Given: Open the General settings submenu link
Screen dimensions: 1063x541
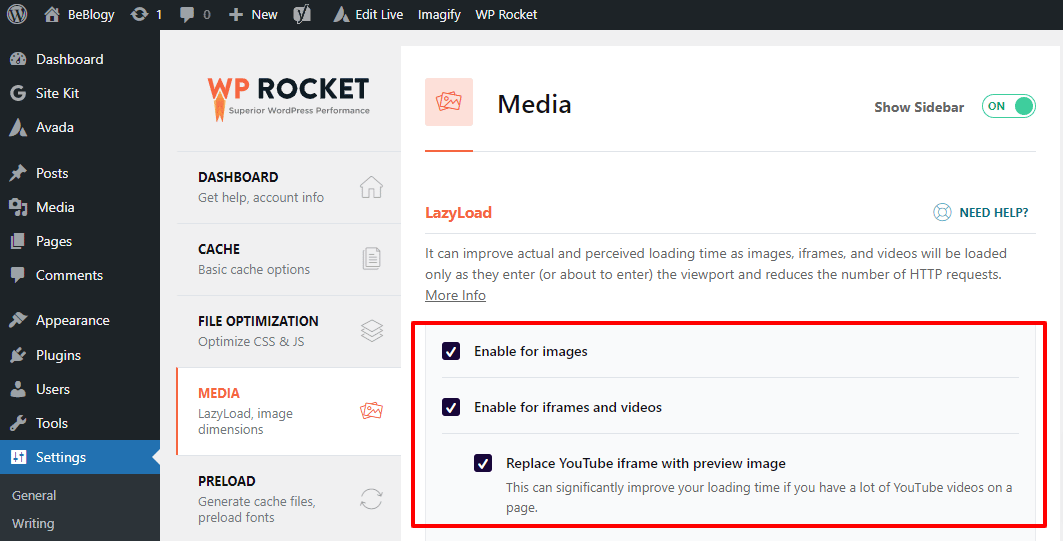Looking at the screenshot, I should (34, 495).
